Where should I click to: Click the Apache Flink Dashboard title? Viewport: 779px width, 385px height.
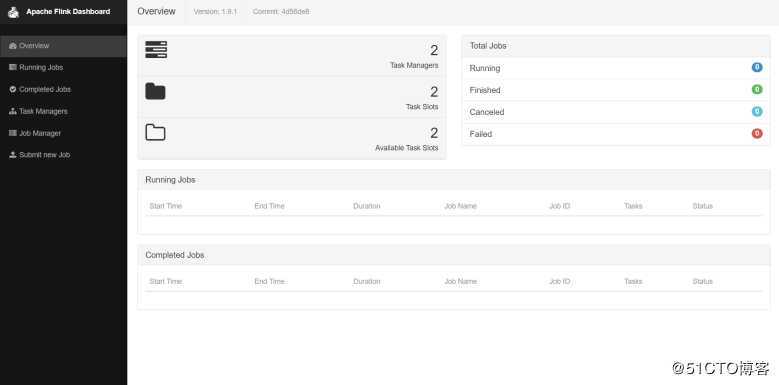coord(68,11)
